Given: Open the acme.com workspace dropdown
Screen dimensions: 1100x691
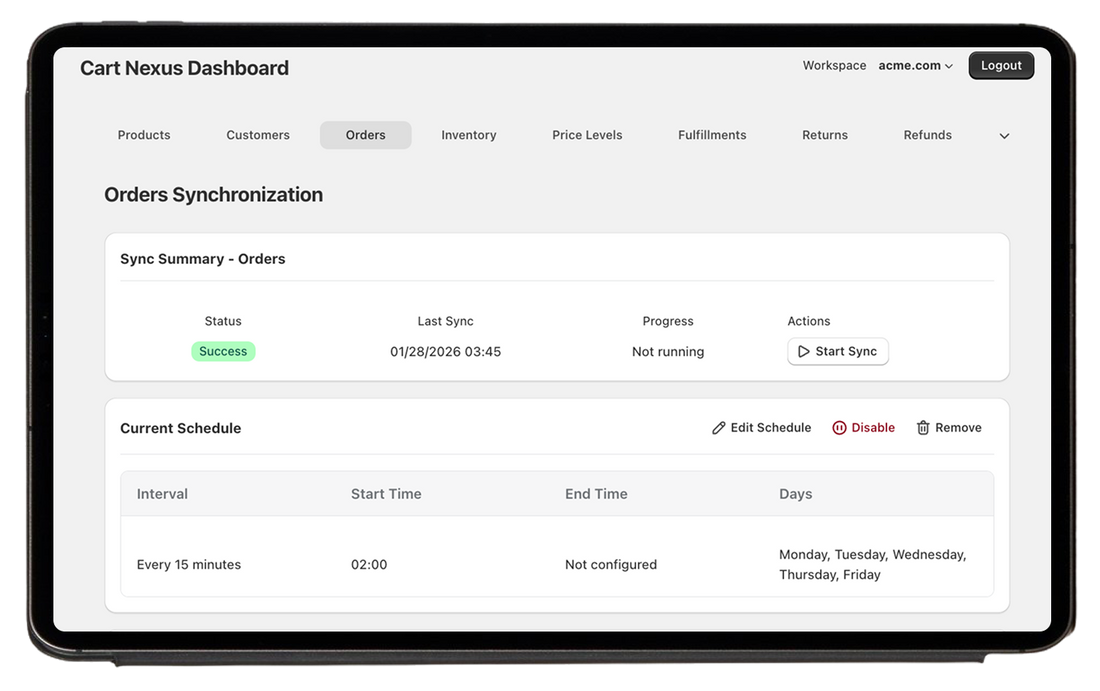Looking at the screenshot, I should pos(914,65).
